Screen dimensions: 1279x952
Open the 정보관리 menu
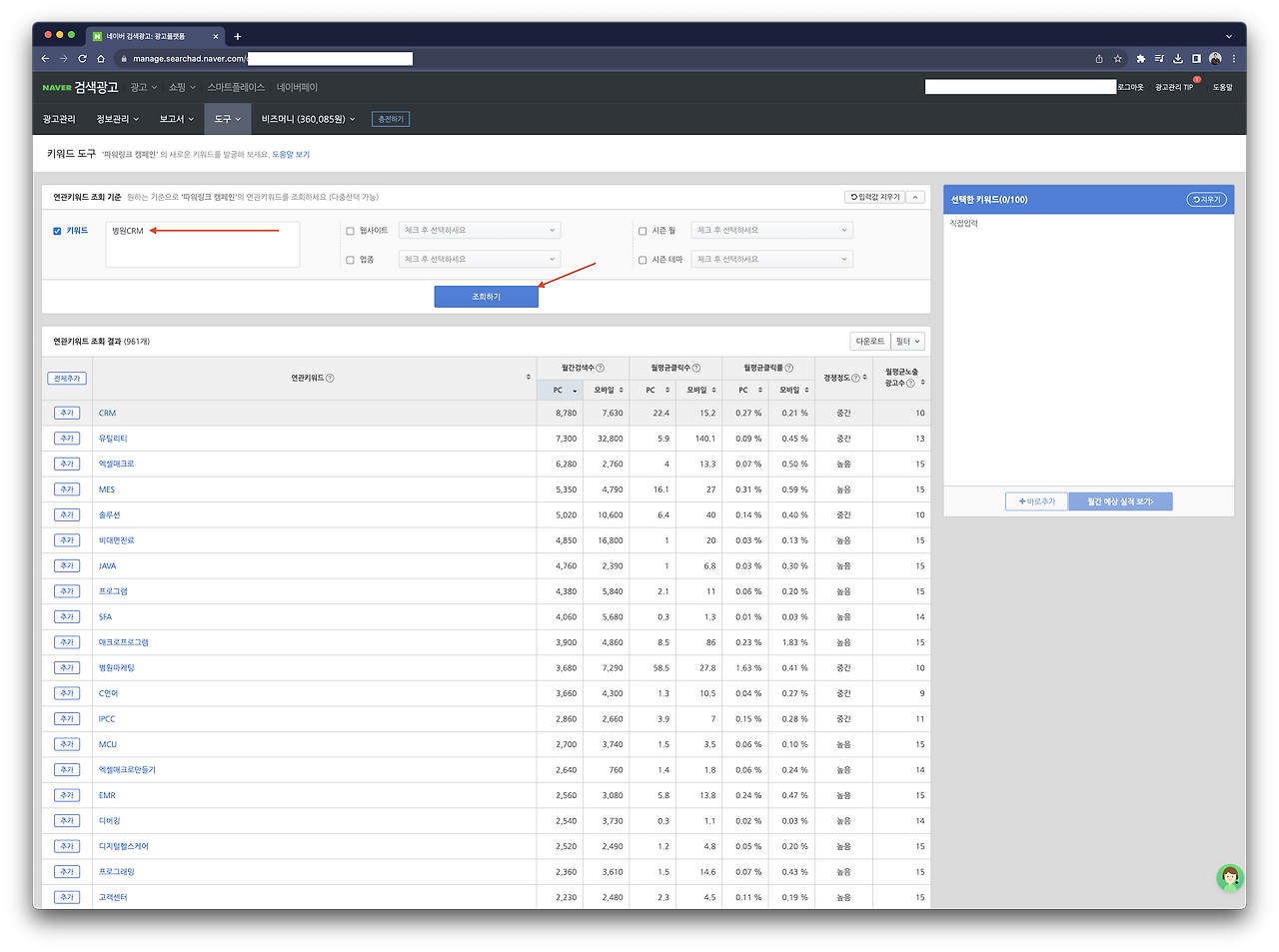coord(117,119)
